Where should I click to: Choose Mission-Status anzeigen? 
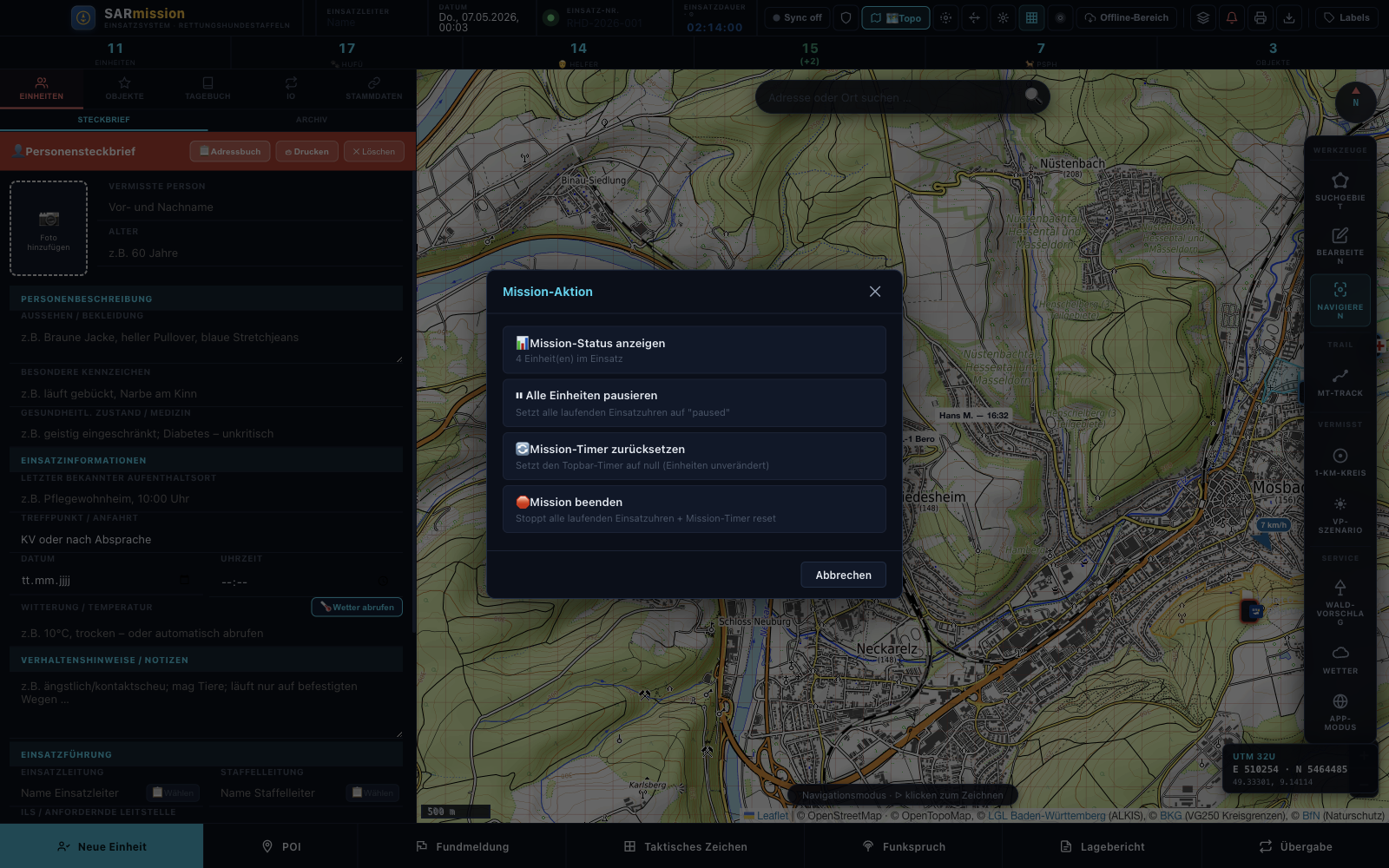(x=694, y=350)
